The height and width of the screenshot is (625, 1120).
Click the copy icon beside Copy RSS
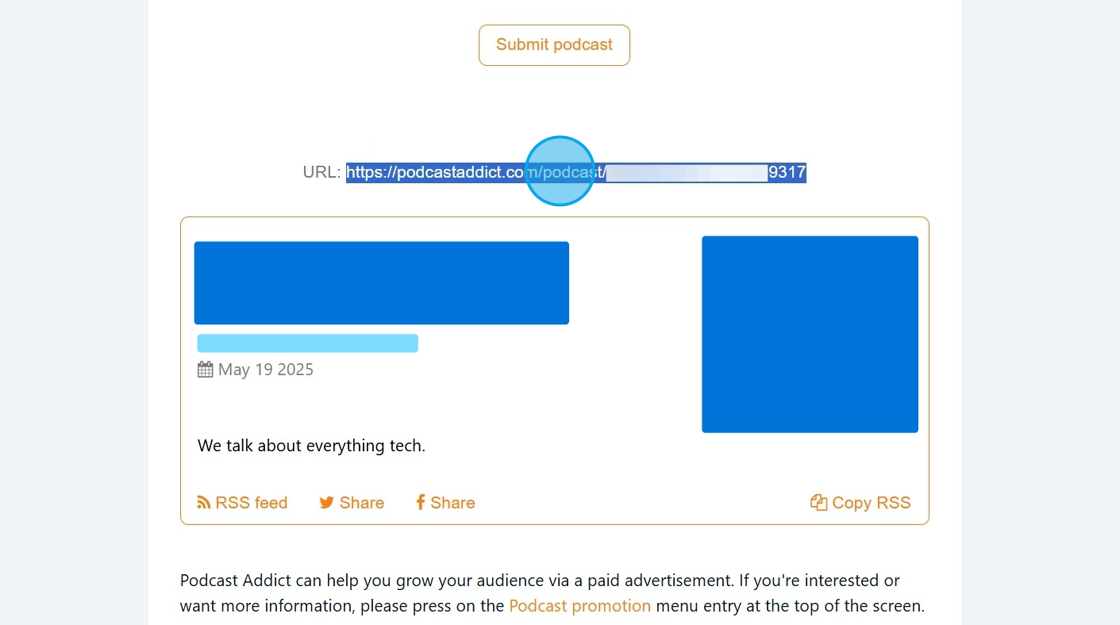point(819,503)
